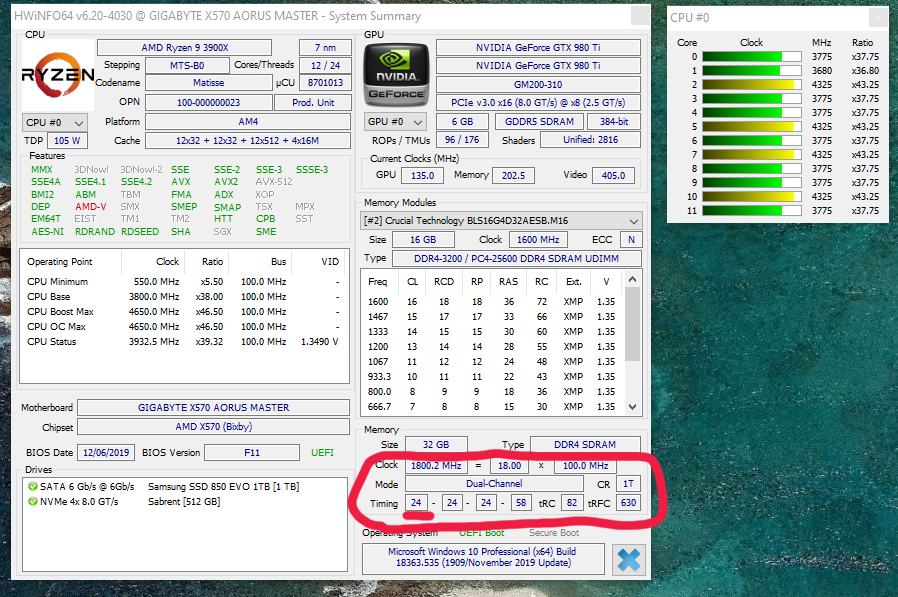Click the GPU memory clock 202.5 field

click(x=513, y=175)
